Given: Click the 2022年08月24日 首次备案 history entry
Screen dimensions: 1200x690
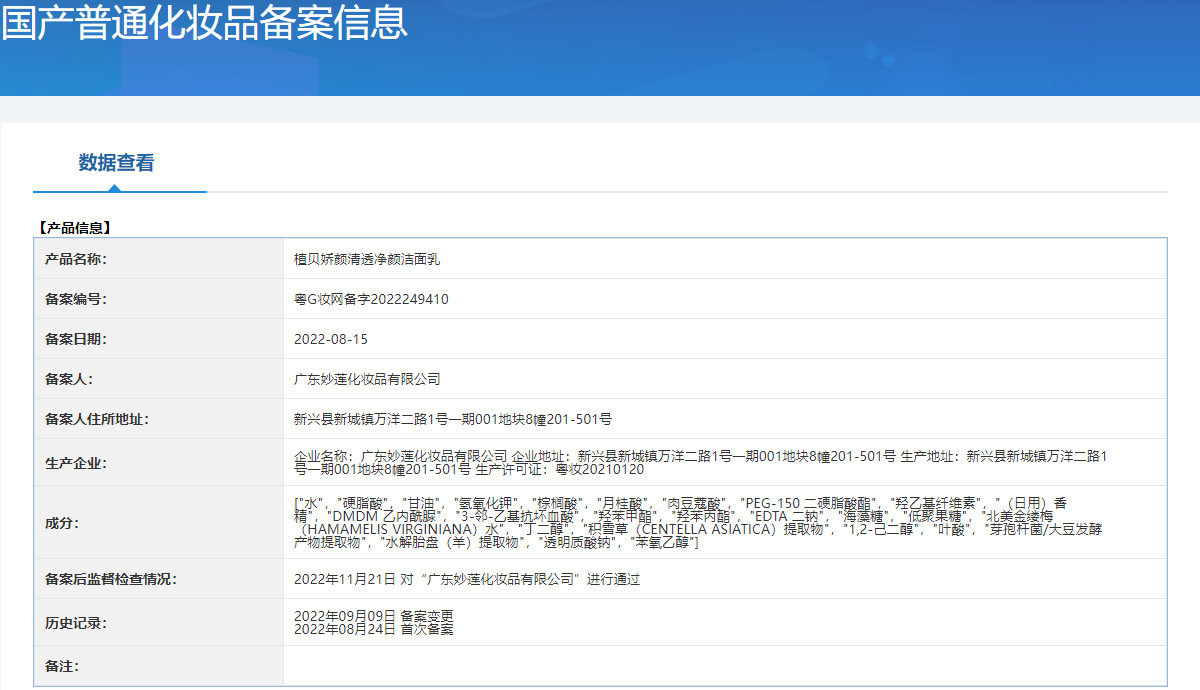Looking at the screenshot, I should pos(373,629).
